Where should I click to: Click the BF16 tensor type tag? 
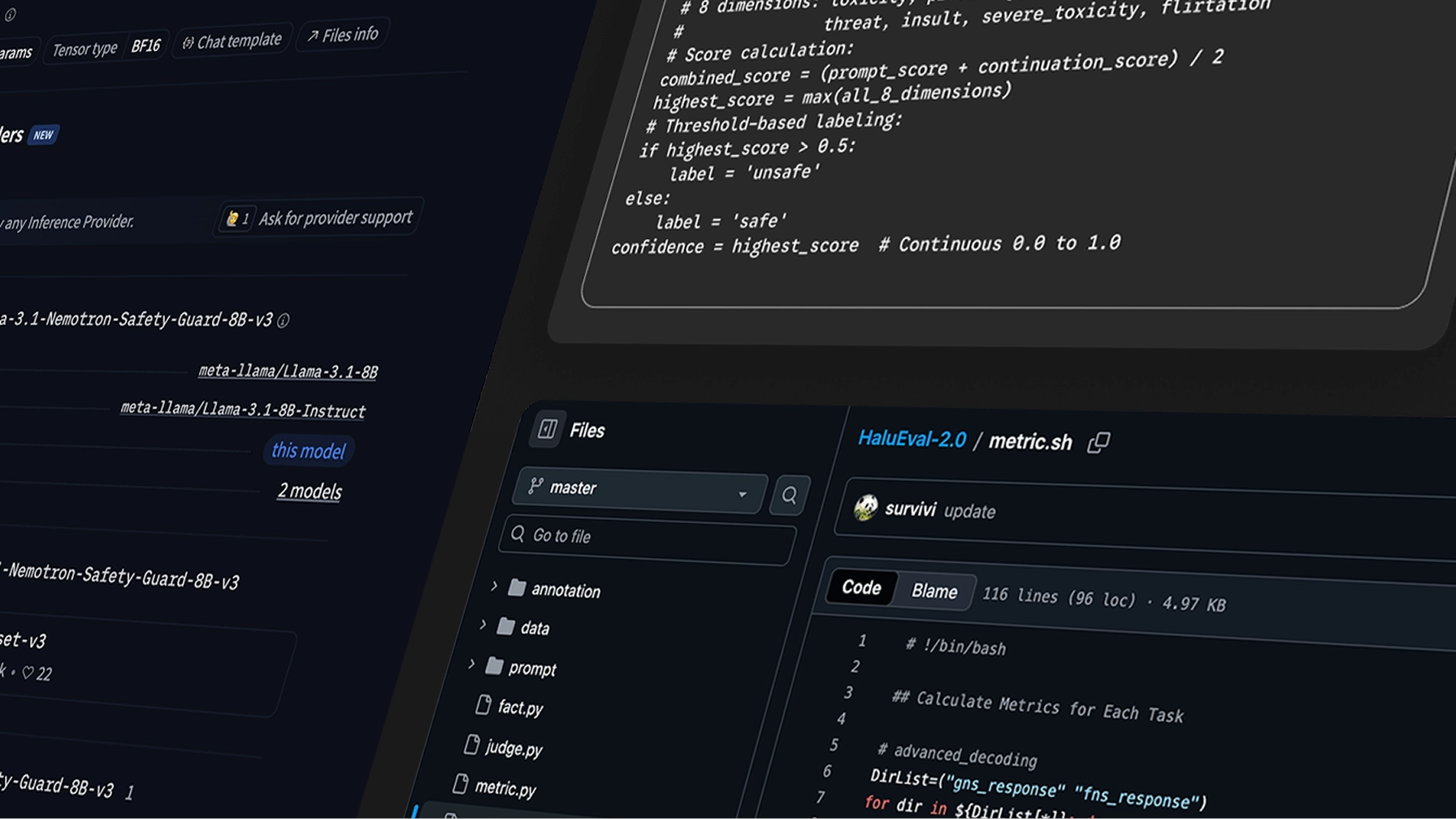point(146,45)
